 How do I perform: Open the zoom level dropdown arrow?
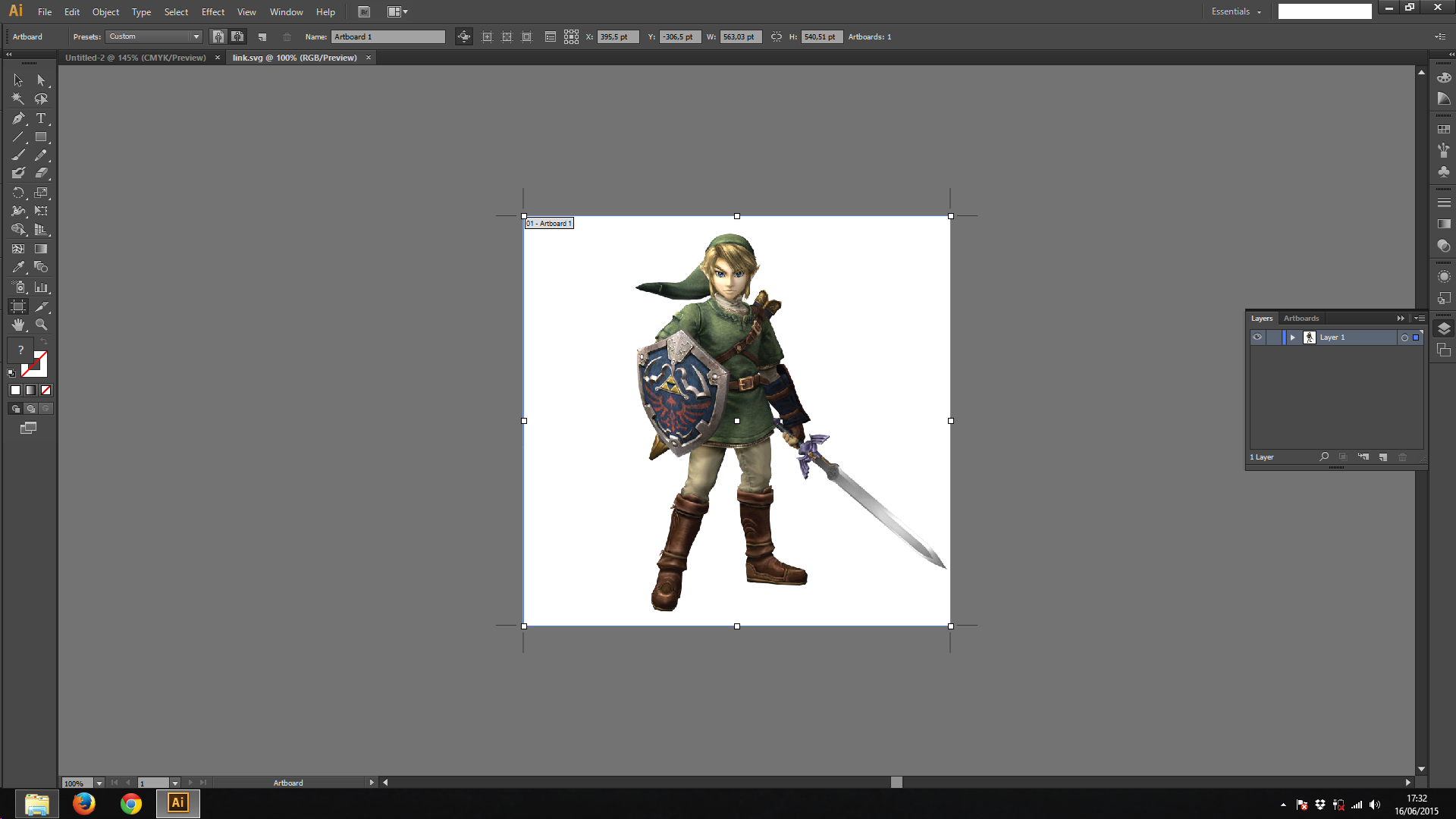pos(99,783)
